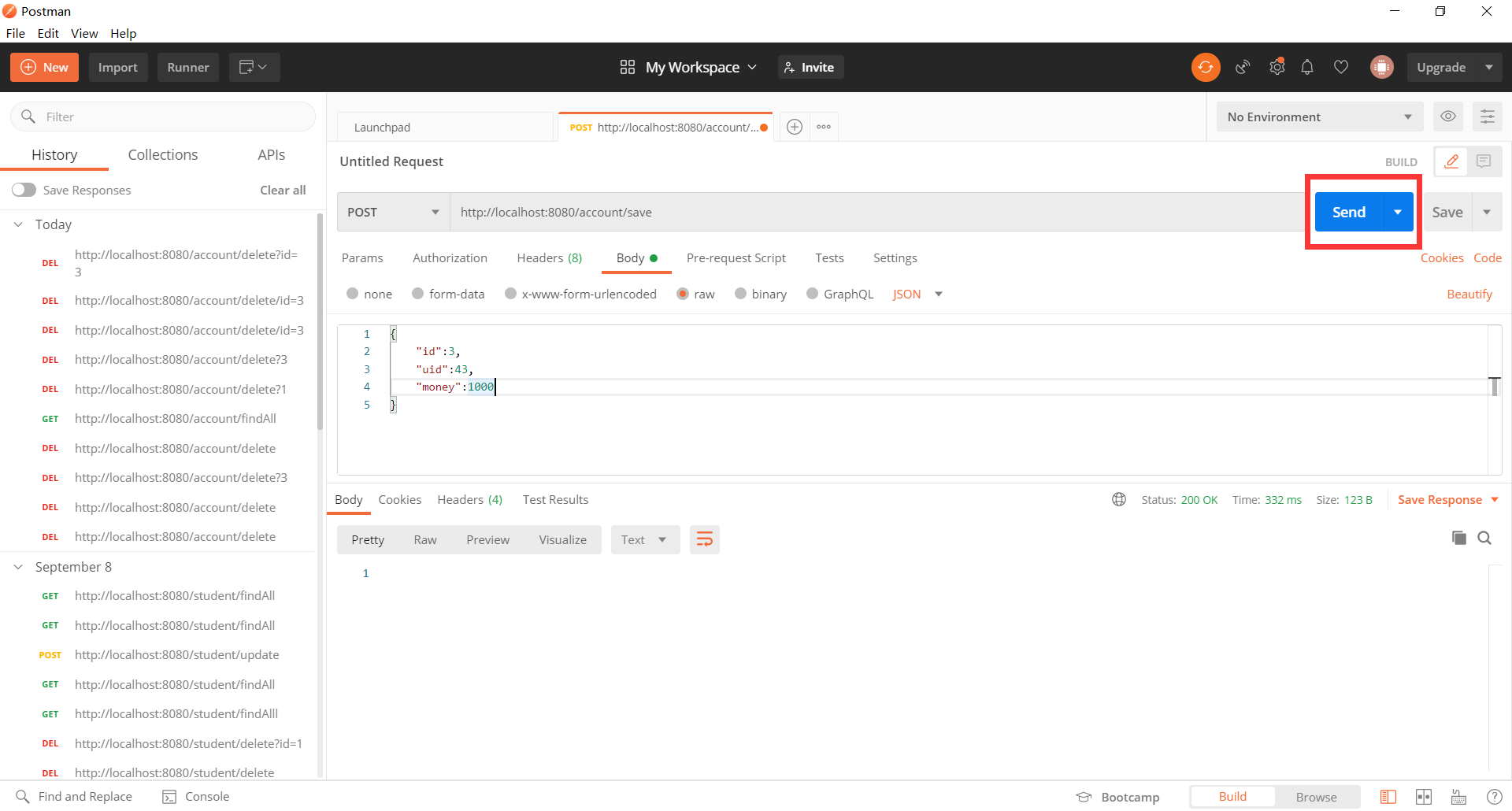Open Find and Replace magnifier icon
This screenshot has width=1512, height=811.
click(x=23, y=797)
